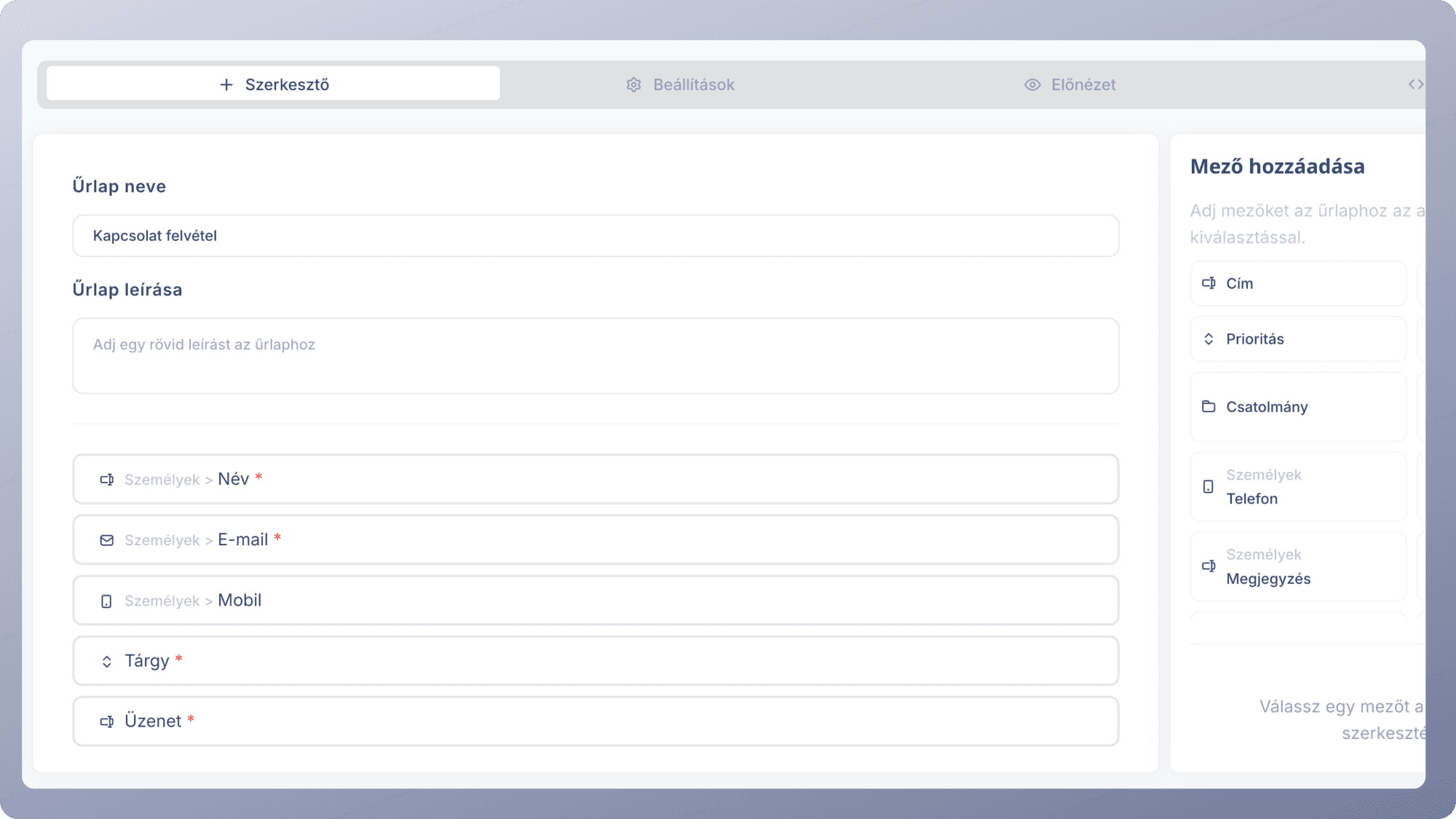Image resolution: width=1456 pixels, height=819 pixels.
Task: Click the gear icon beside Beállítások
Action: pos(634,84)
